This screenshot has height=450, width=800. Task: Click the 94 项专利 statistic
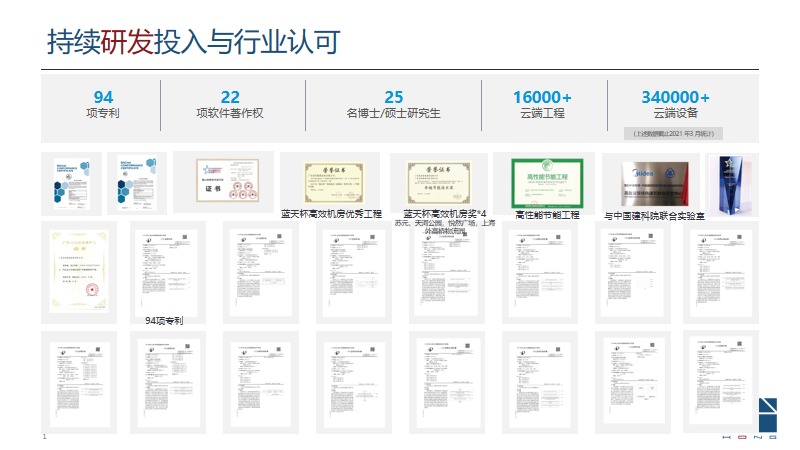tap(103, 105)
